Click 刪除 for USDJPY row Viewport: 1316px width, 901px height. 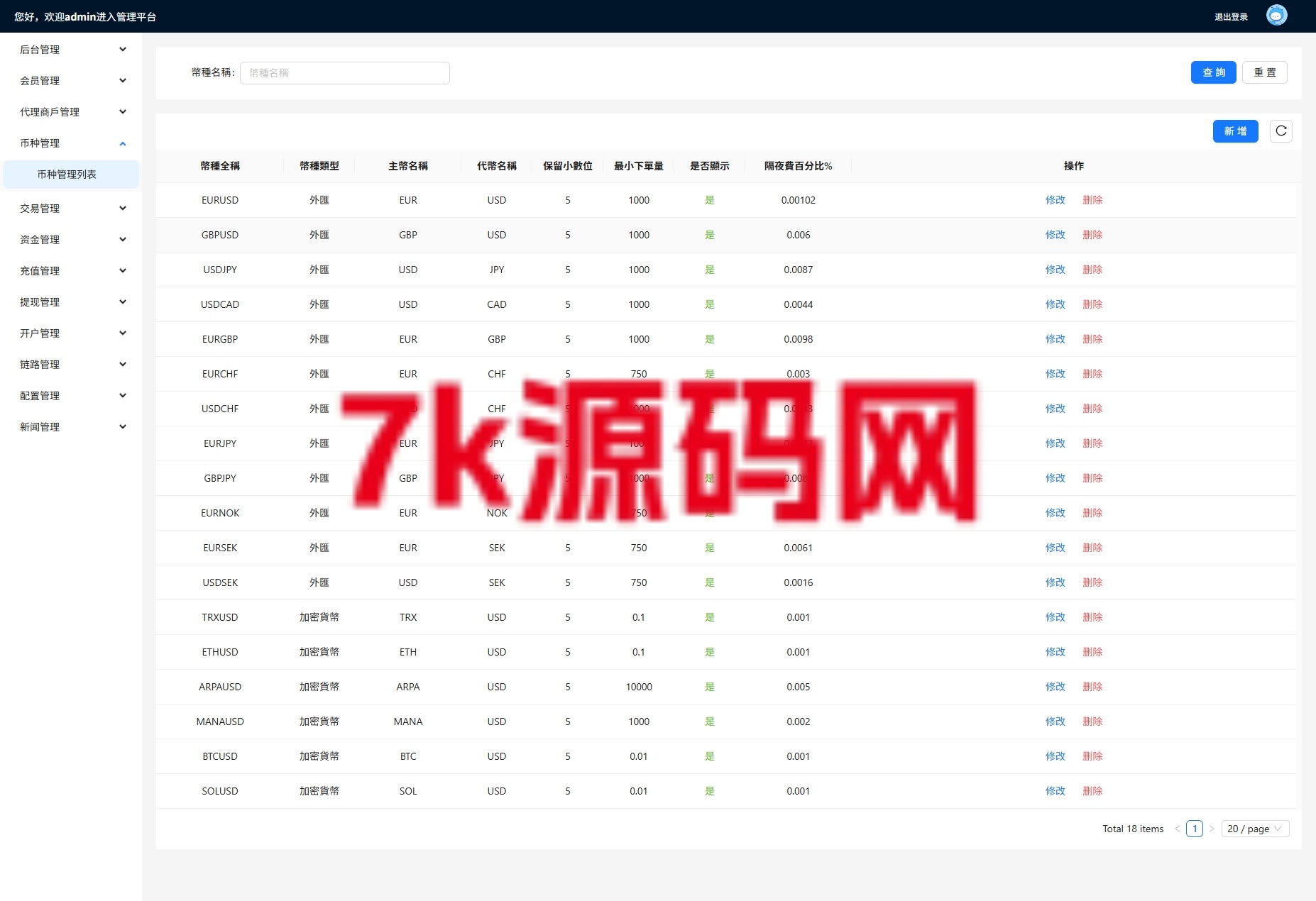pos(1092,270)
